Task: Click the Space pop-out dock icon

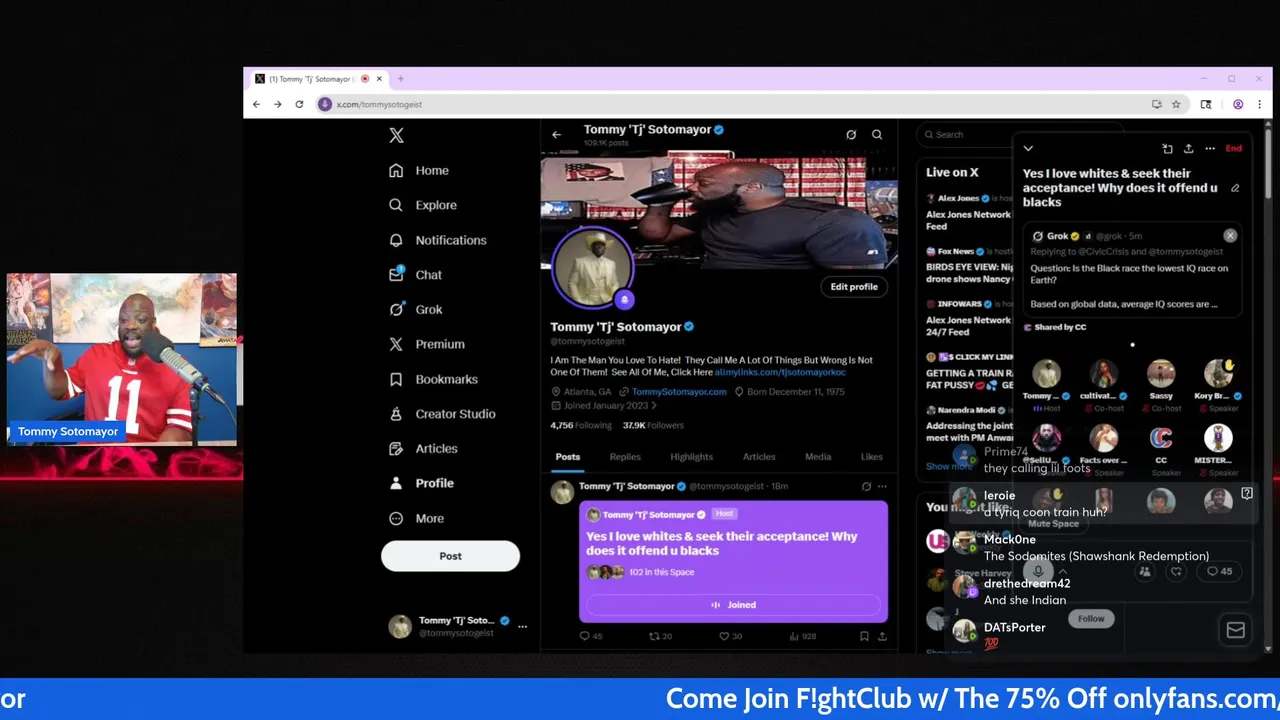Action: 1167,149
